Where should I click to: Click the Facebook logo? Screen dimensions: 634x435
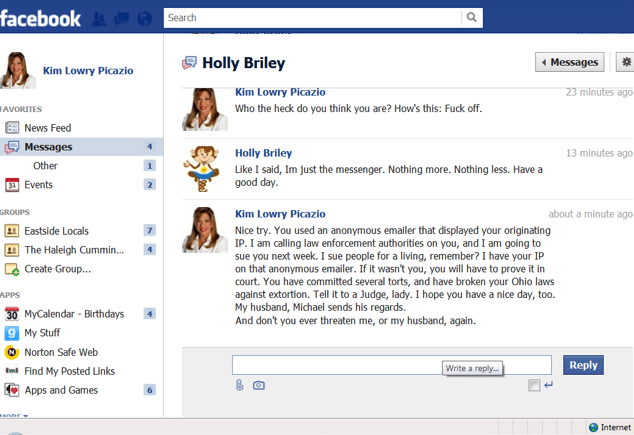(x=40, y=18)
